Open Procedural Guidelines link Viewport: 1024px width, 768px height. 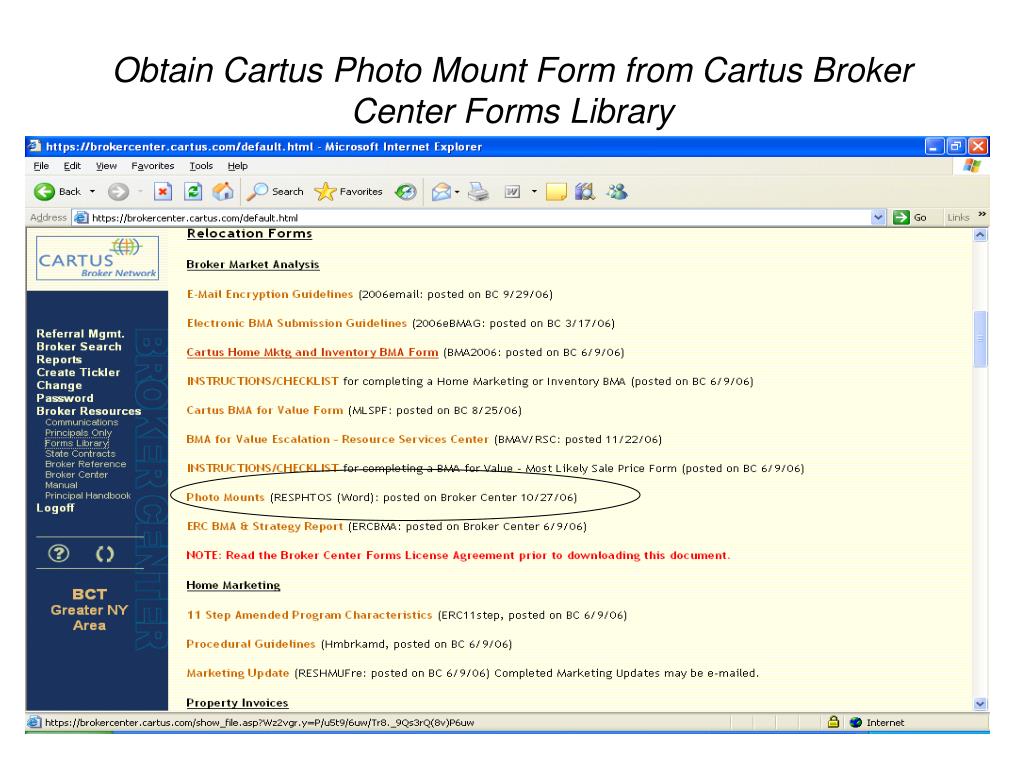pos(251,643)
